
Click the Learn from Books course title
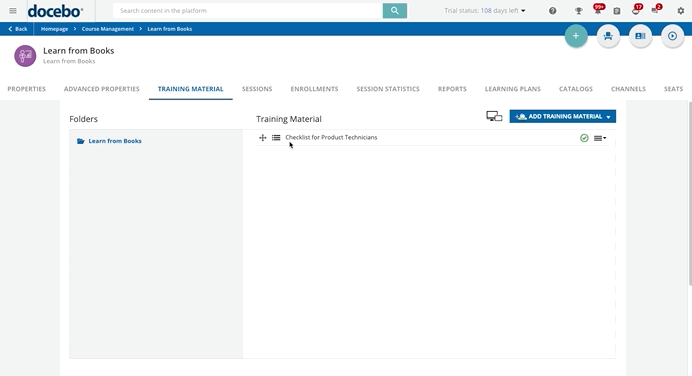[x=79, y=51]
